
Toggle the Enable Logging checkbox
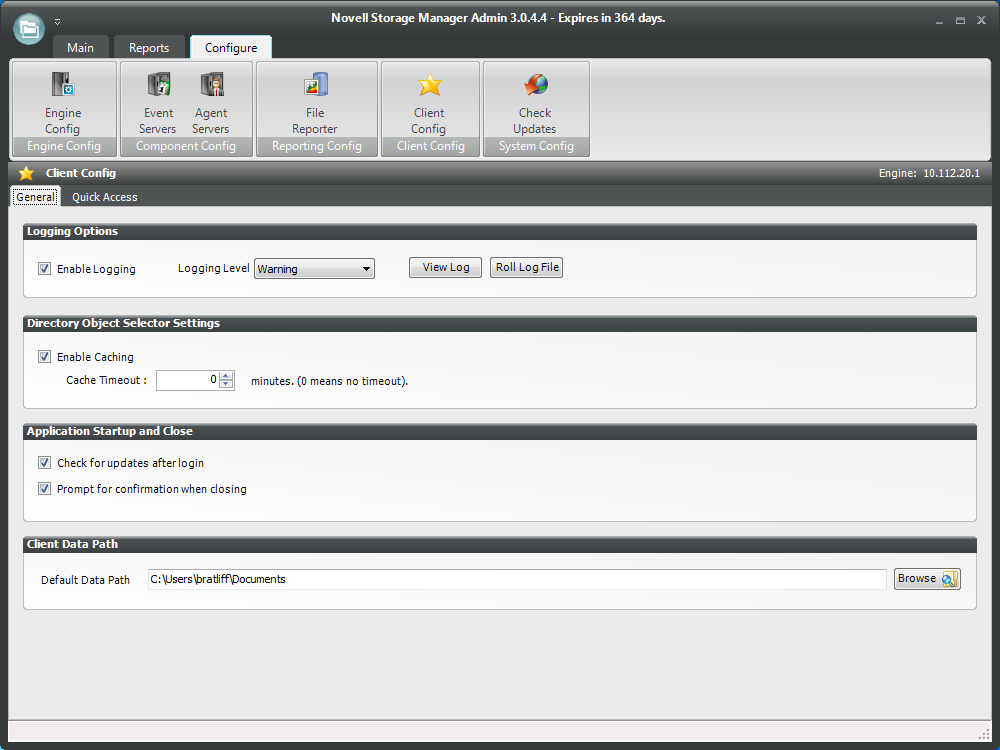[44, 268]
